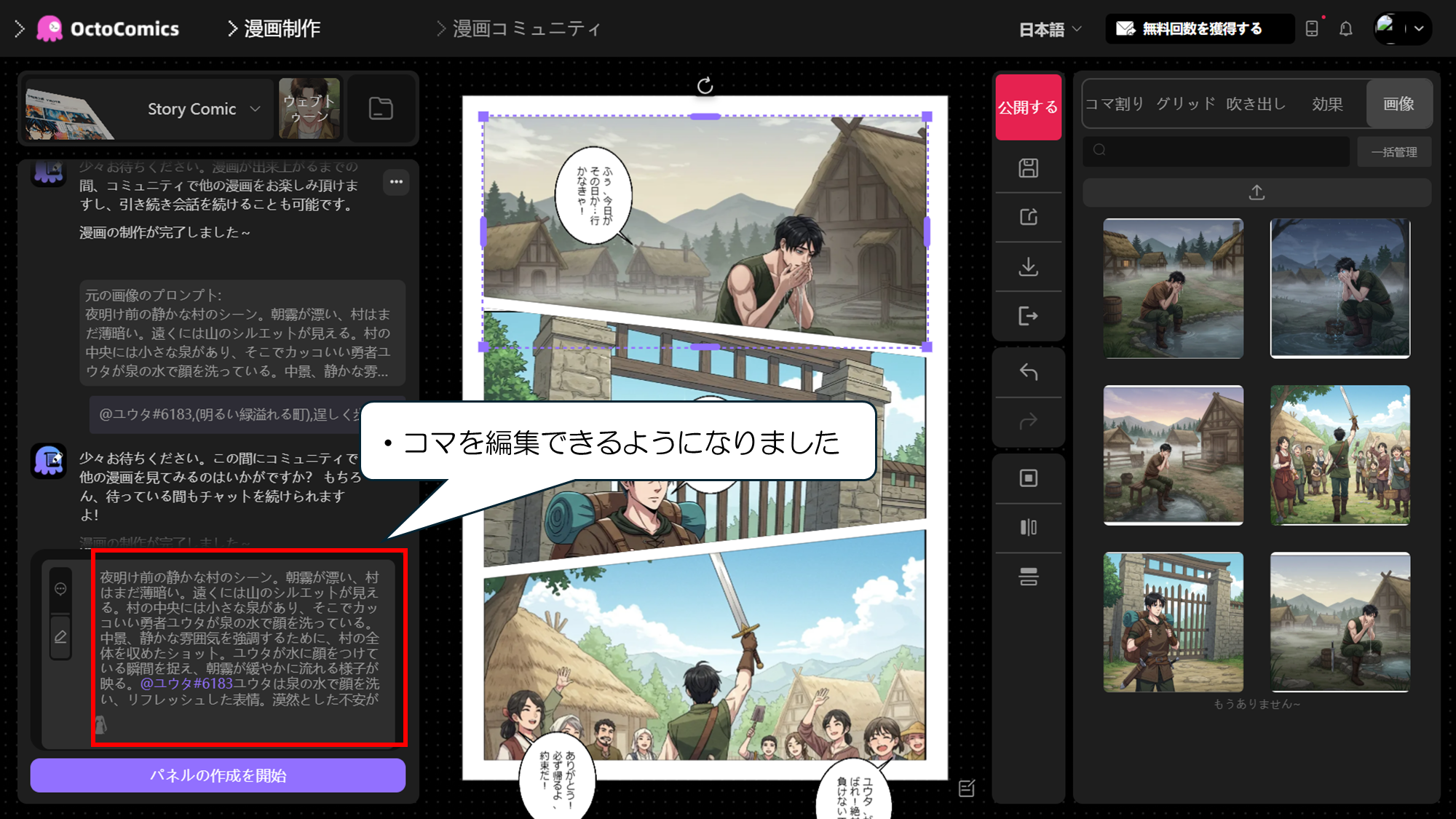Click the refresh icon above canvas
1456x819 pixels.
[x=705, y=86]
